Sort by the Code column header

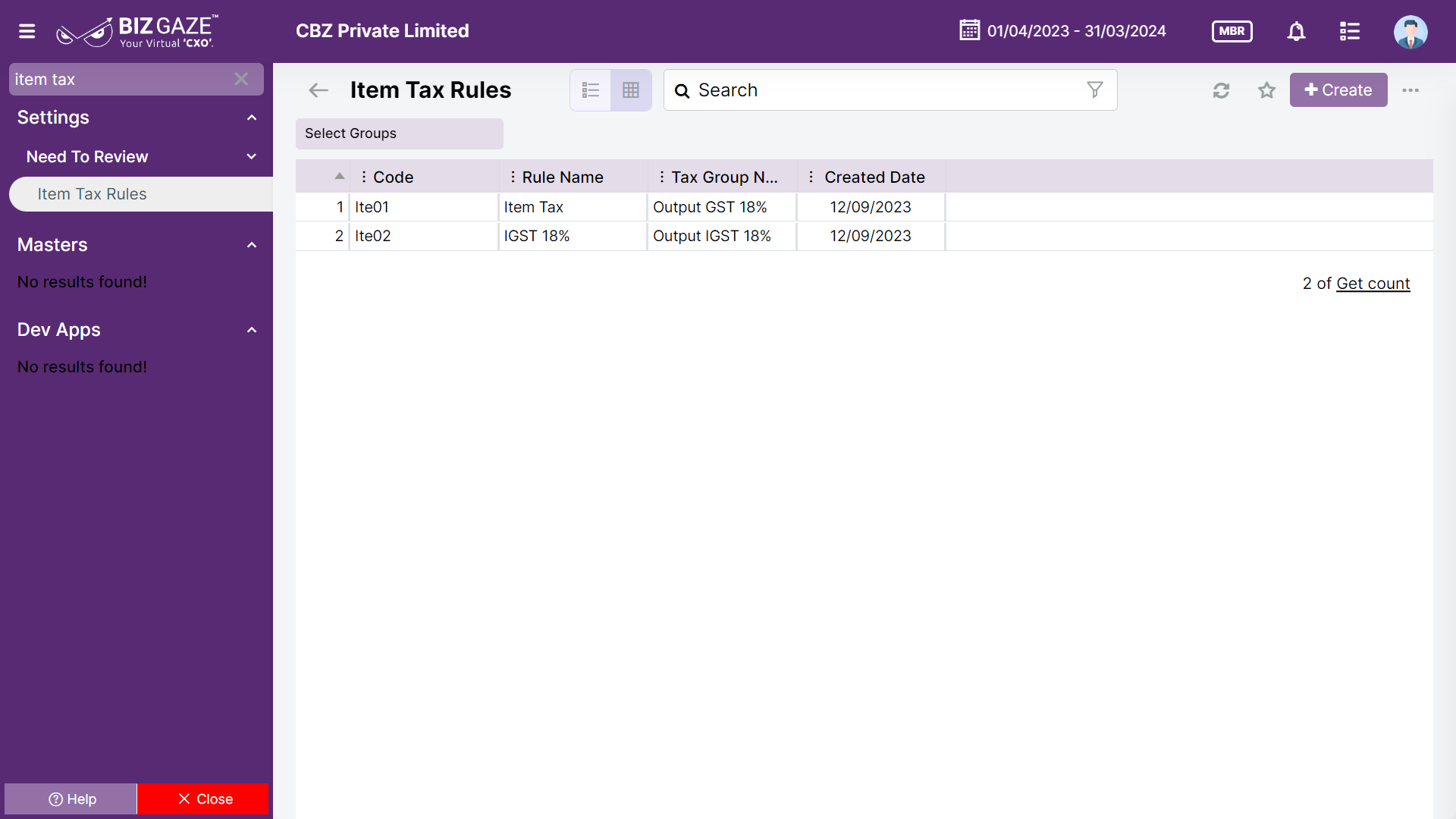click(x=393, y=177)
